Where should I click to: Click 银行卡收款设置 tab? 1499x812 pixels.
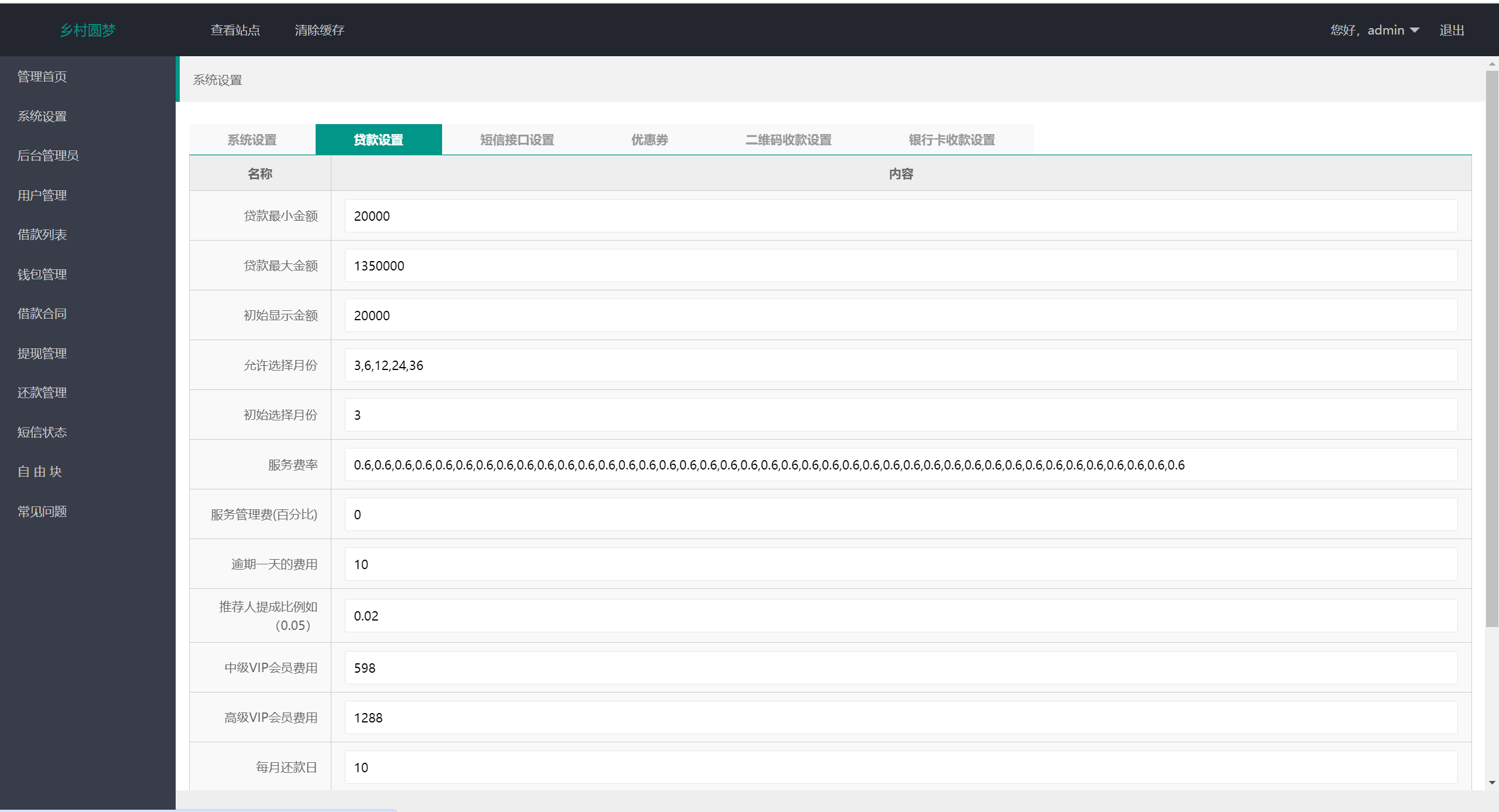coord(950,140)
